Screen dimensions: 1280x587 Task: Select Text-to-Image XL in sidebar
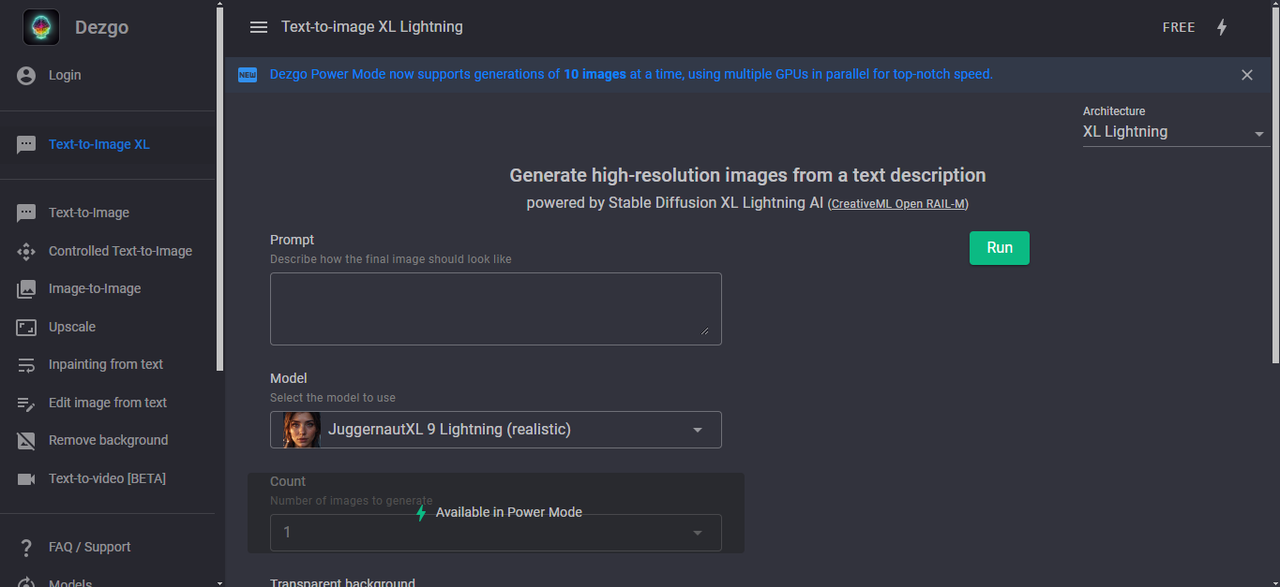tap(99, 144)
